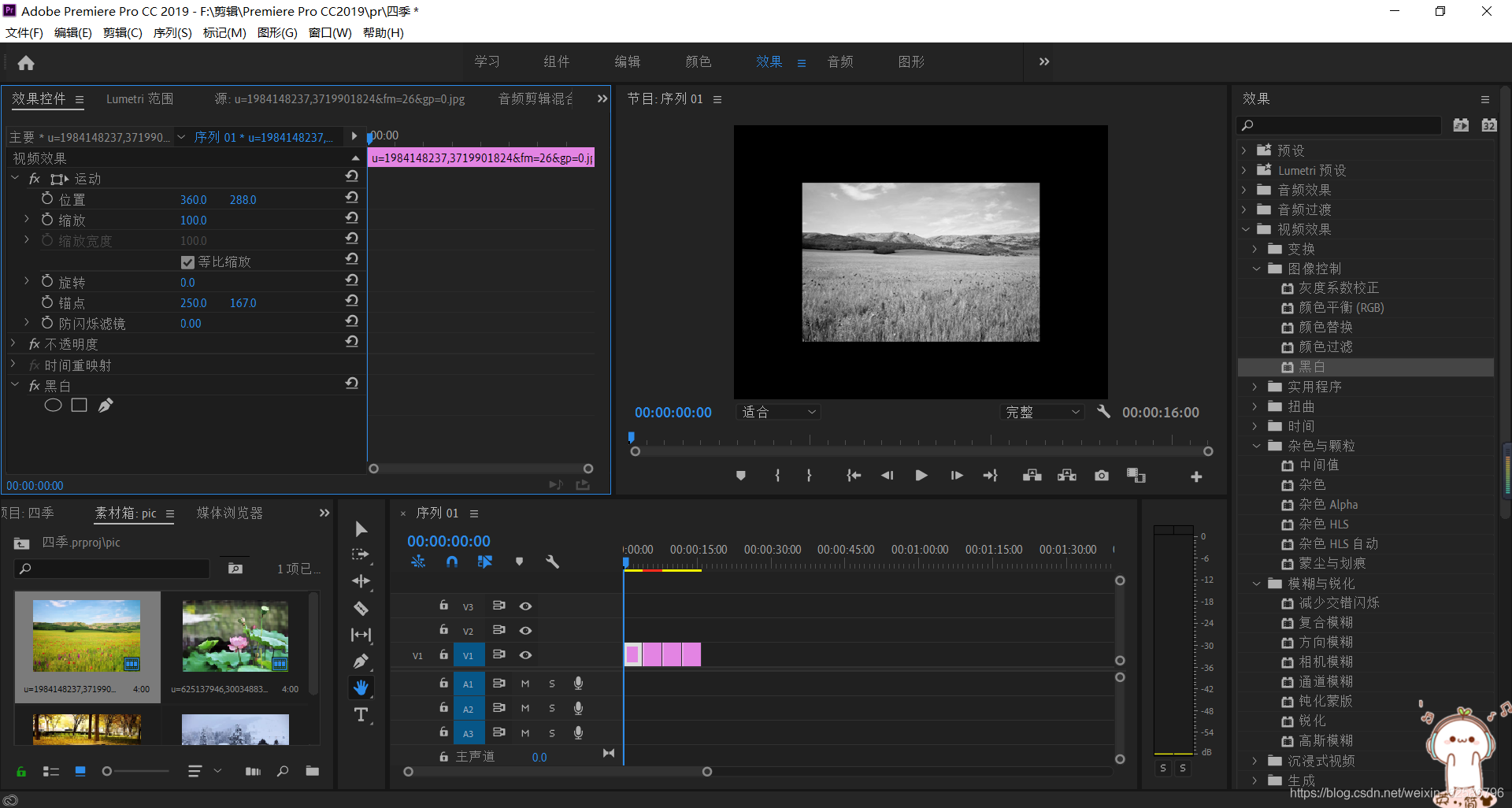Select the Razor tool
The image size is (1512, 808).
click(361, 608)
